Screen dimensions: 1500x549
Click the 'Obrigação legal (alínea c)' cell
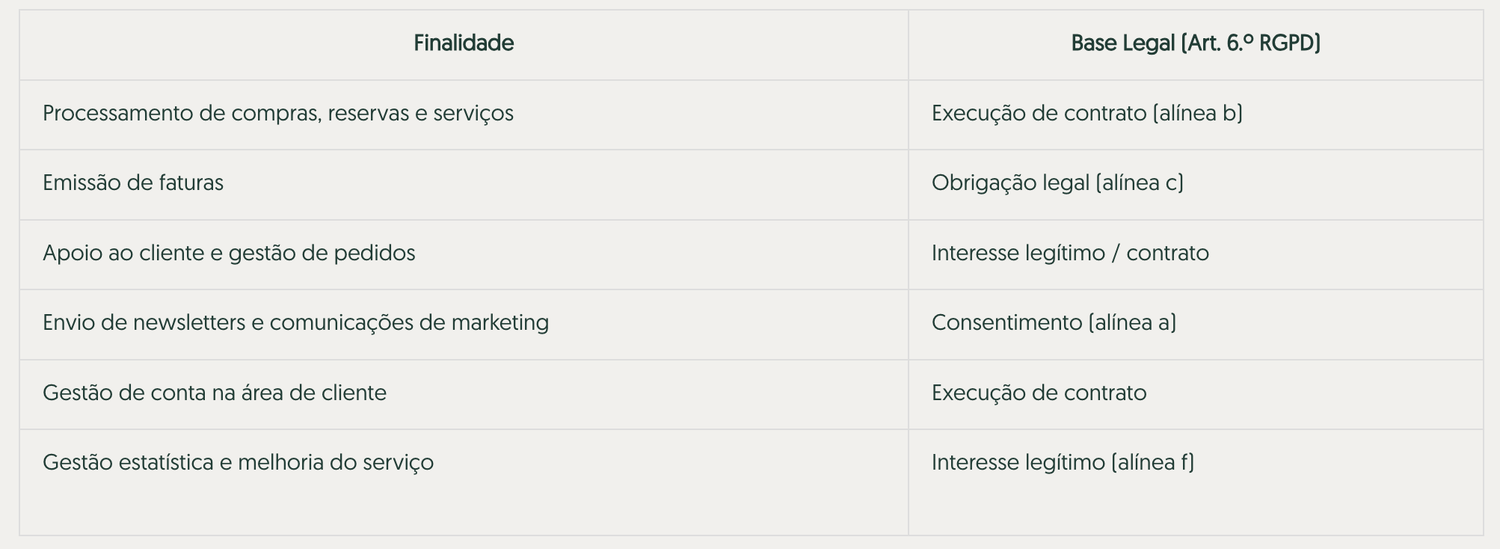tap(1057, 183)
